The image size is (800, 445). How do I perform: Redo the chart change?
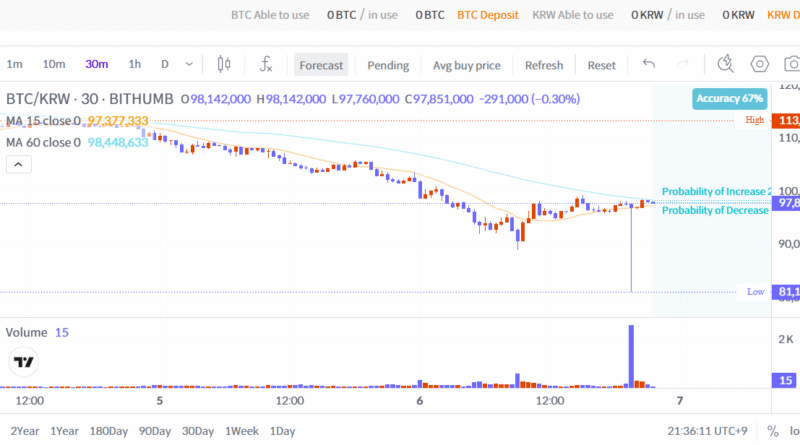682,64
